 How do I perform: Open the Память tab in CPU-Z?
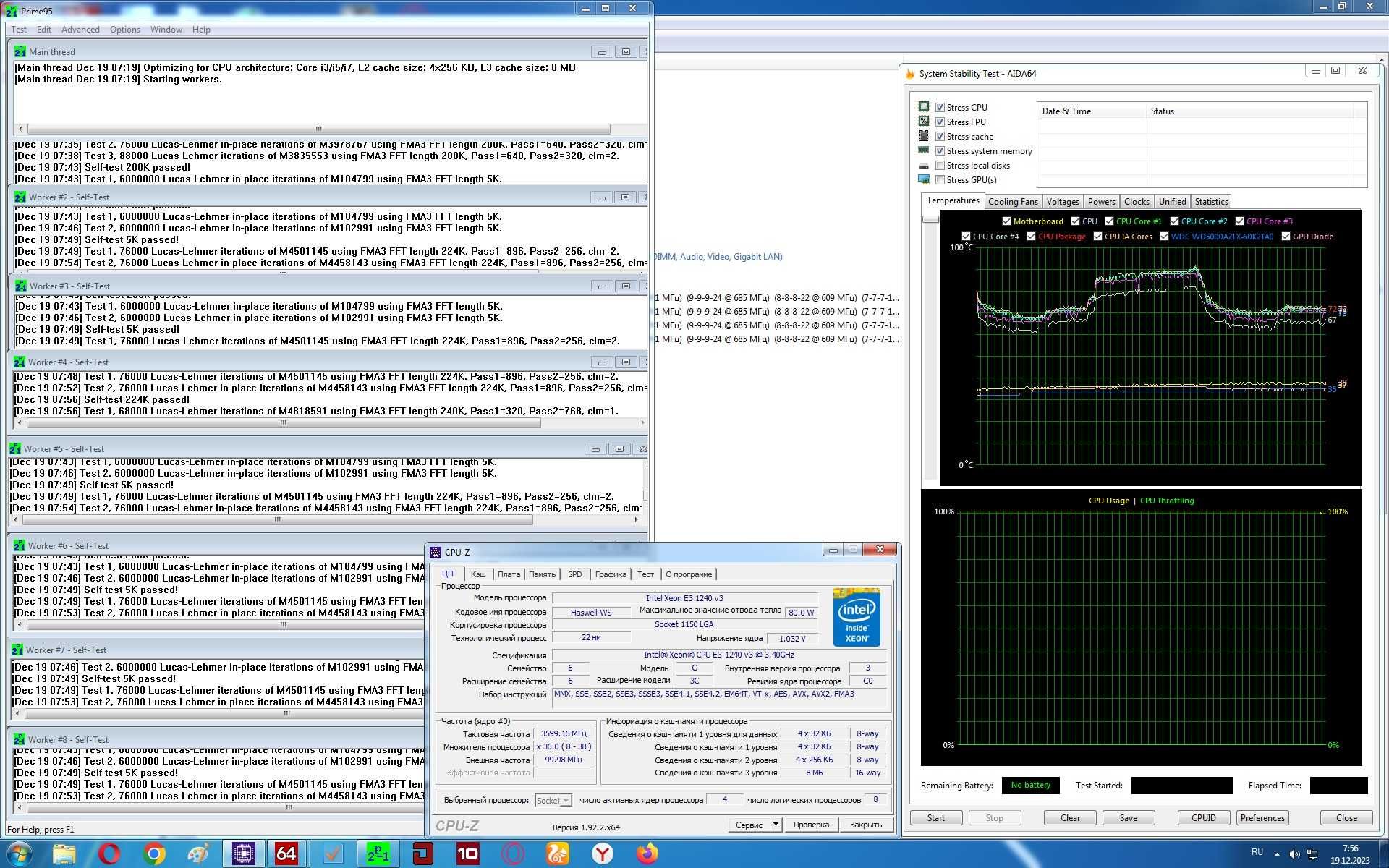[542, 574]
